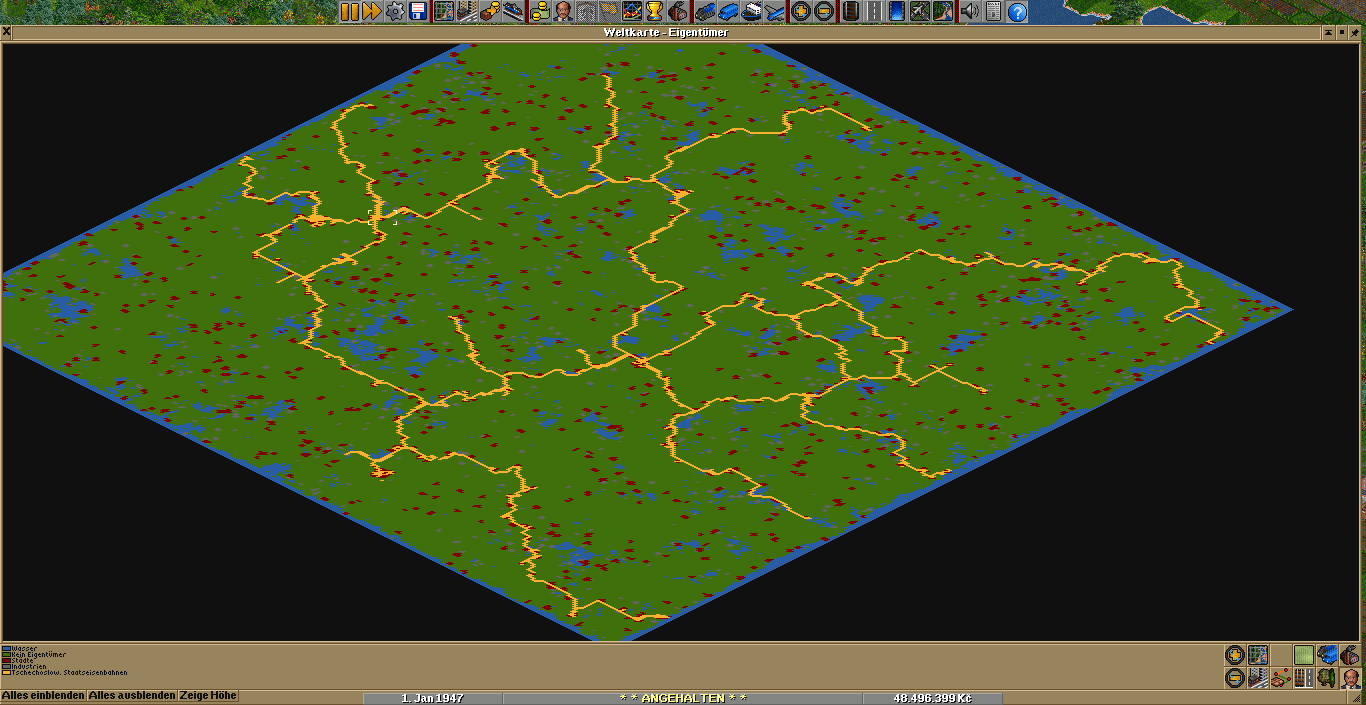
Task: Open game options gear menu
Action: pos(395,12)
